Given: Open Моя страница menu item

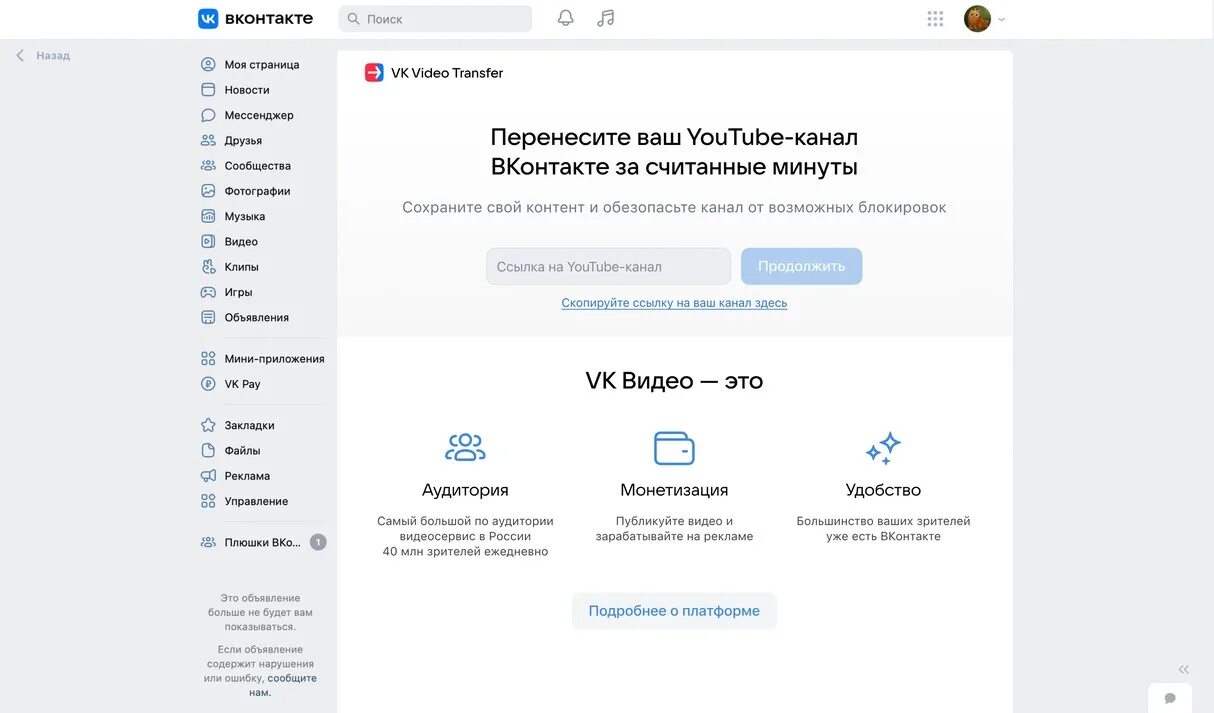Looking at the screenshot, I should (x=262, y=65).
